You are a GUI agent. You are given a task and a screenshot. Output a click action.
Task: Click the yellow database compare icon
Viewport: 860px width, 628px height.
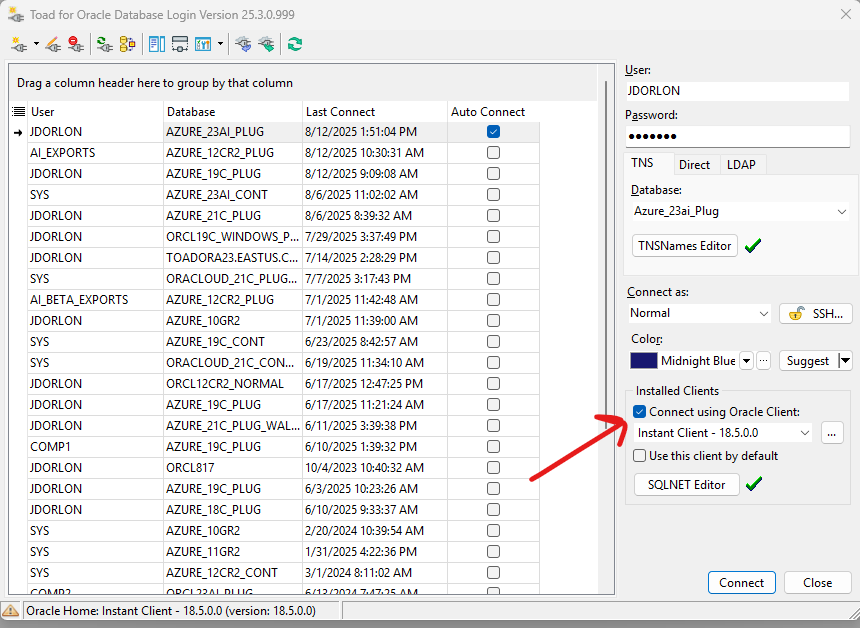[x=127, y=44]
